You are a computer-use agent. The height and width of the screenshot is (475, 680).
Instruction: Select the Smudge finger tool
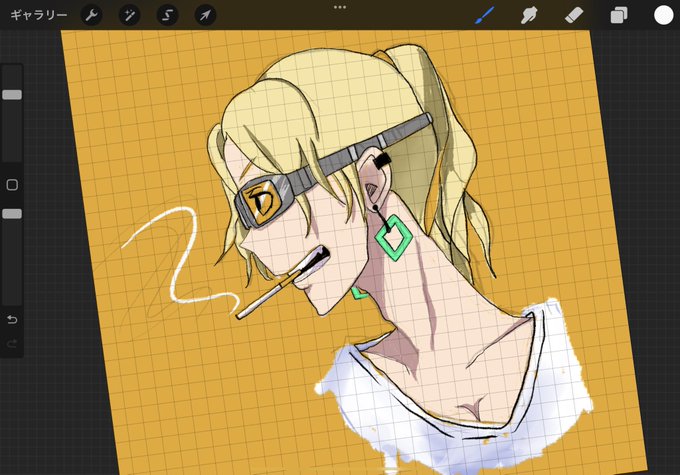pyautogui.click(x=529, y=15)
